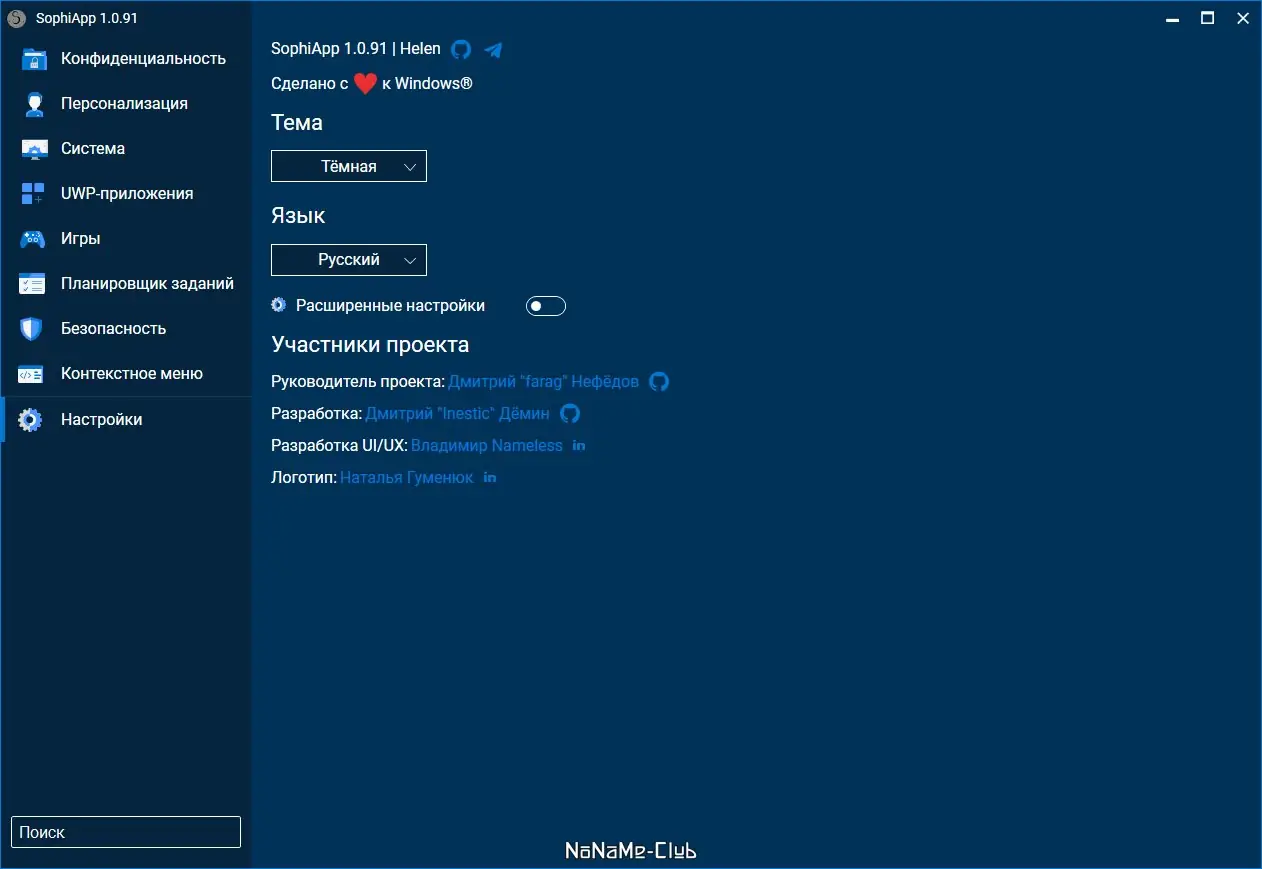Go to Персонализация section
The width and height of the screenshot is (1262, 869).
pyautogui.click(x=126, y=104)
